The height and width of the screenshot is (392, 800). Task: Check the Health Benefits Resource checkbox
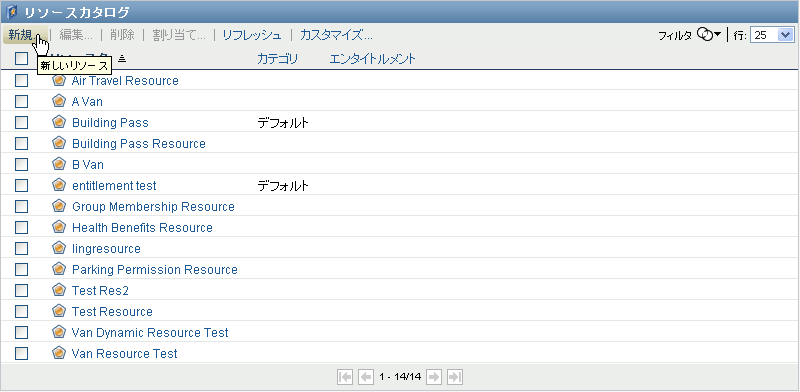(x=21, y=227)
